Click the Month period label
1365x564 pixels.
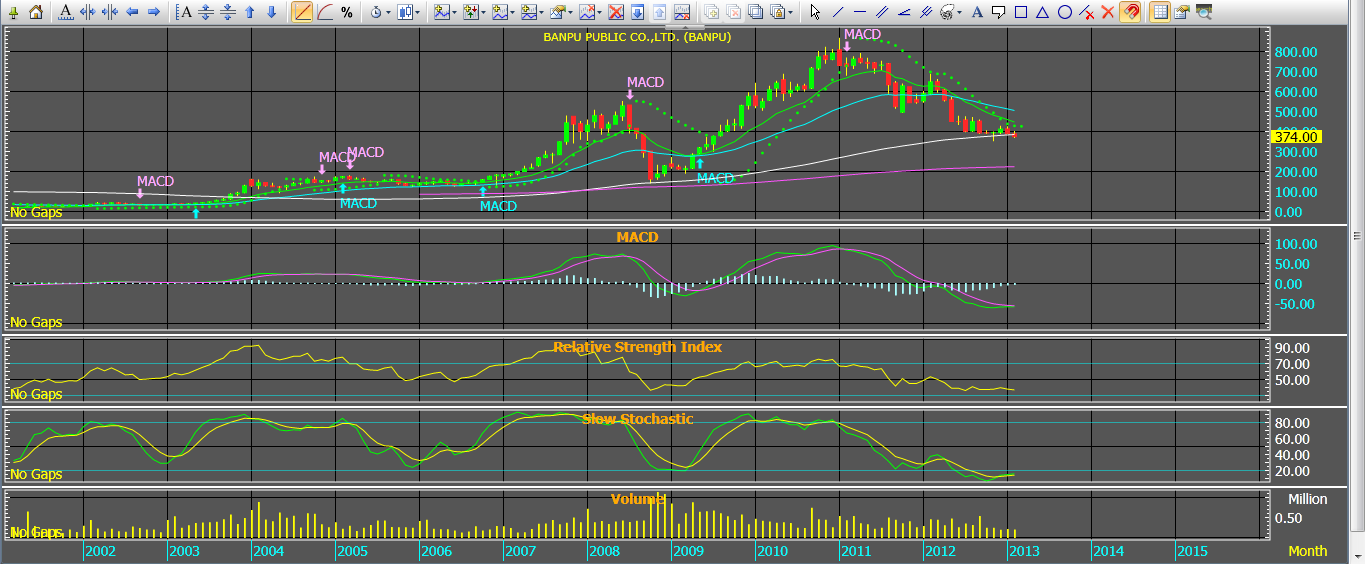1308,551
